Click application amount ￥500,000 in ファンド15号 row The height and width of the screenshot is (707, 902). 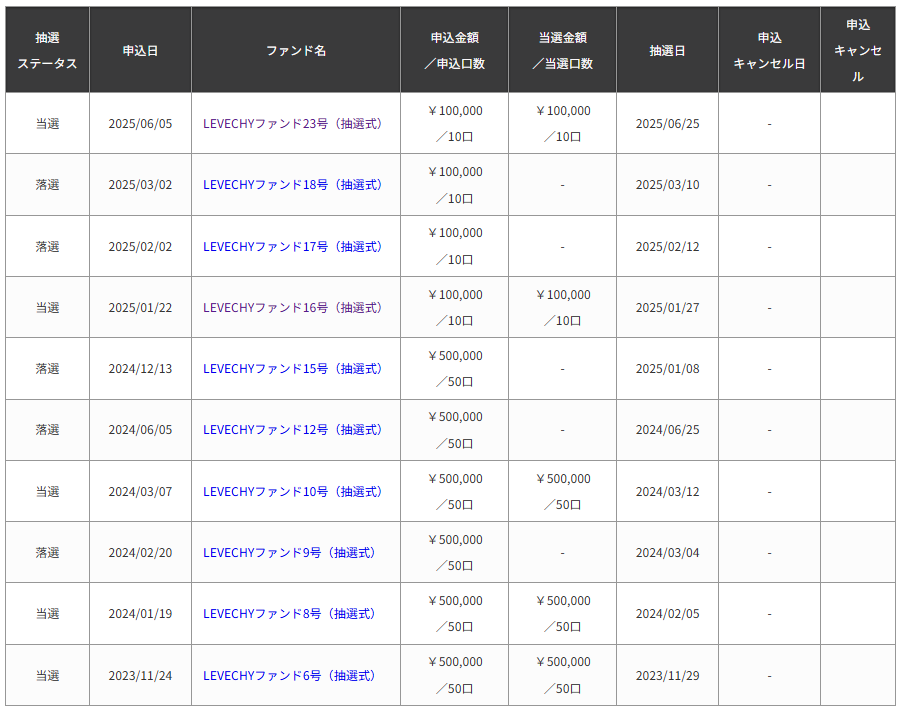pos(454,356)
